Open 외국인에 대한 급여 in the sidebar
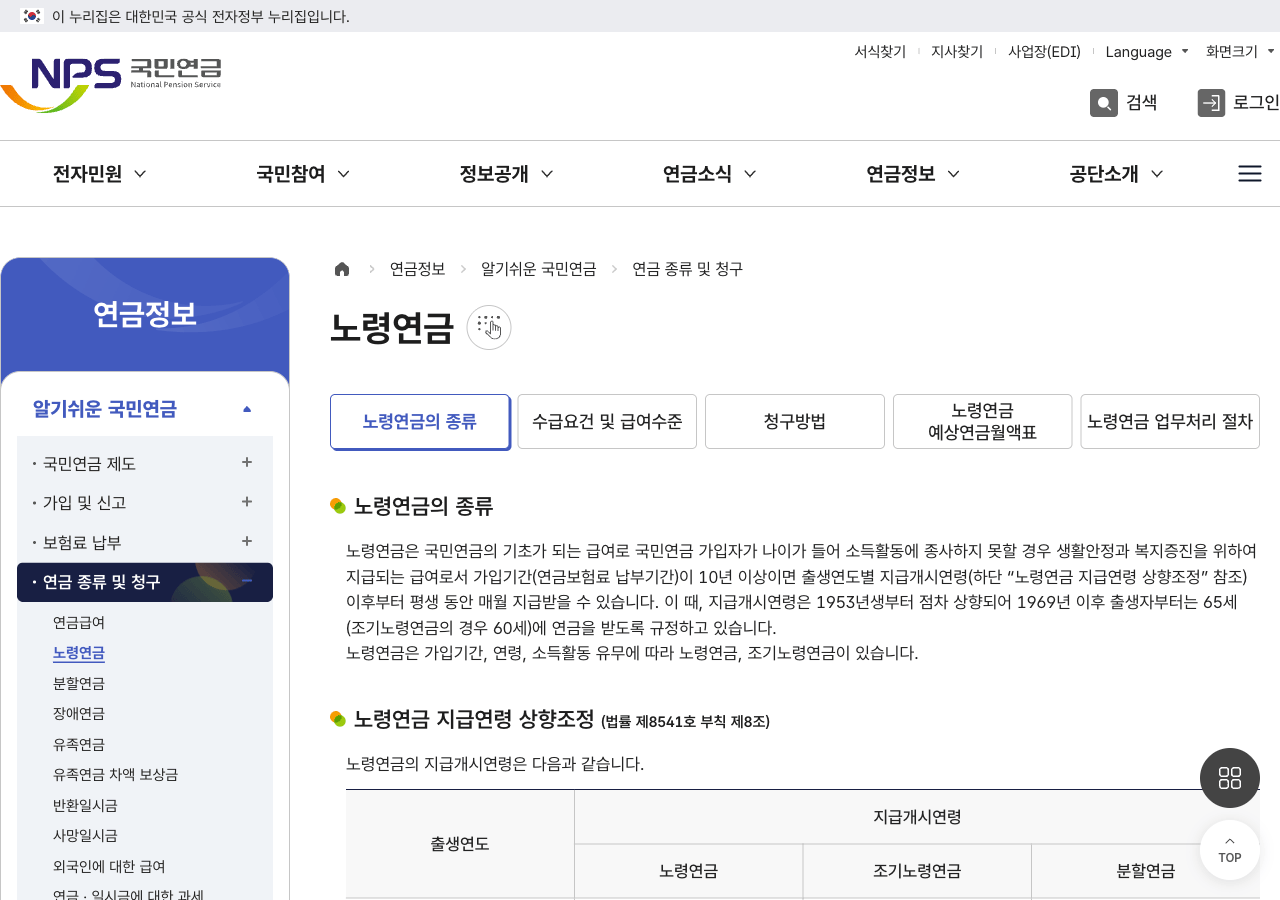This screenshot has width=1280, height=900. coord(109,866)
